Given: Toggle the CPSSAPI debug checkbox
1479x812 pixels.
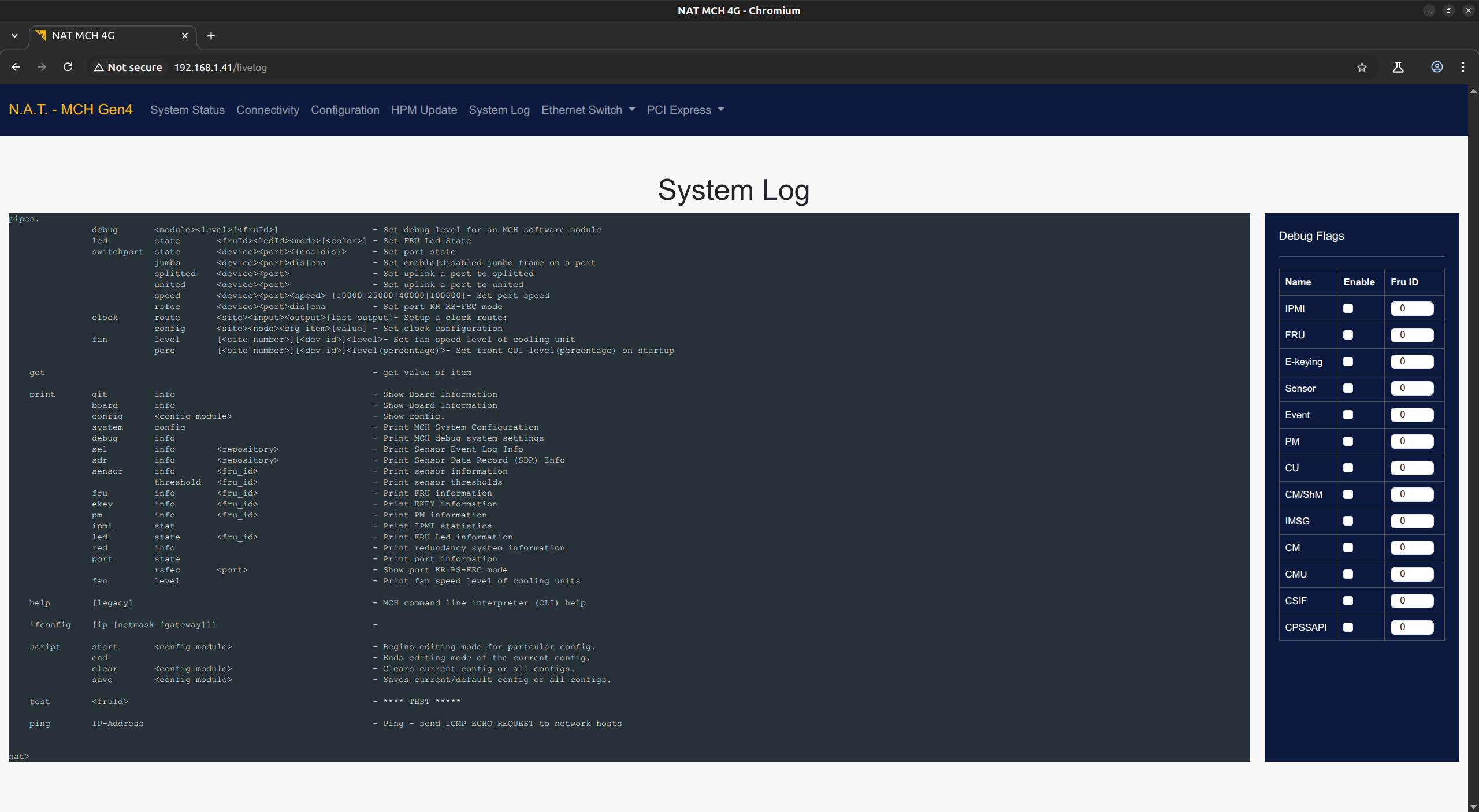Looking at the screenshot, I should pos(1348,627).
